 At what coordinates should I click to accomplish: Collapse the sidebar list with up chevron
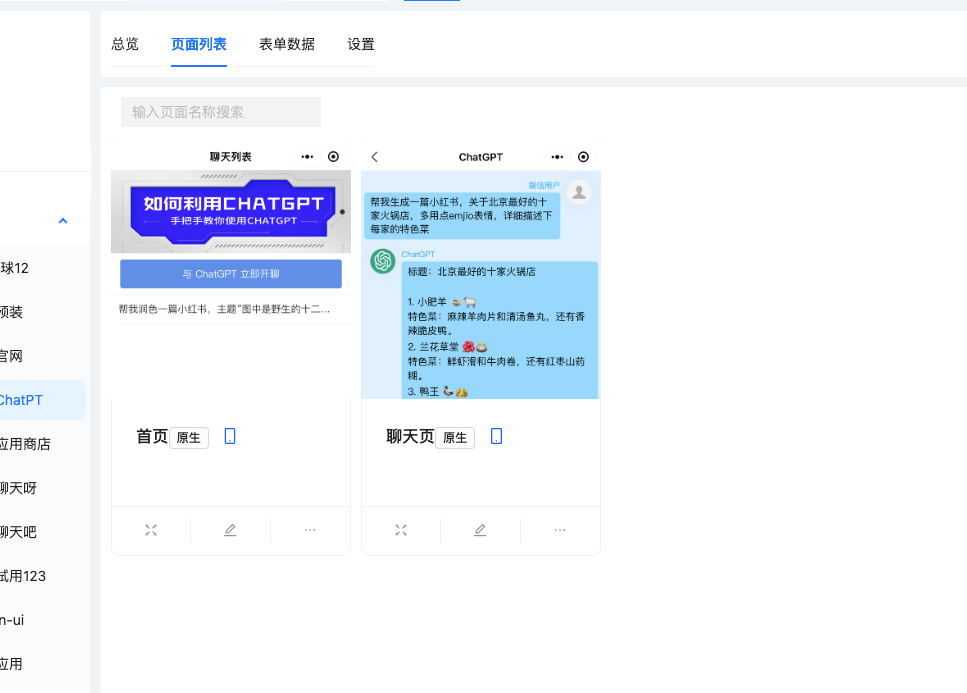point(63,221)
